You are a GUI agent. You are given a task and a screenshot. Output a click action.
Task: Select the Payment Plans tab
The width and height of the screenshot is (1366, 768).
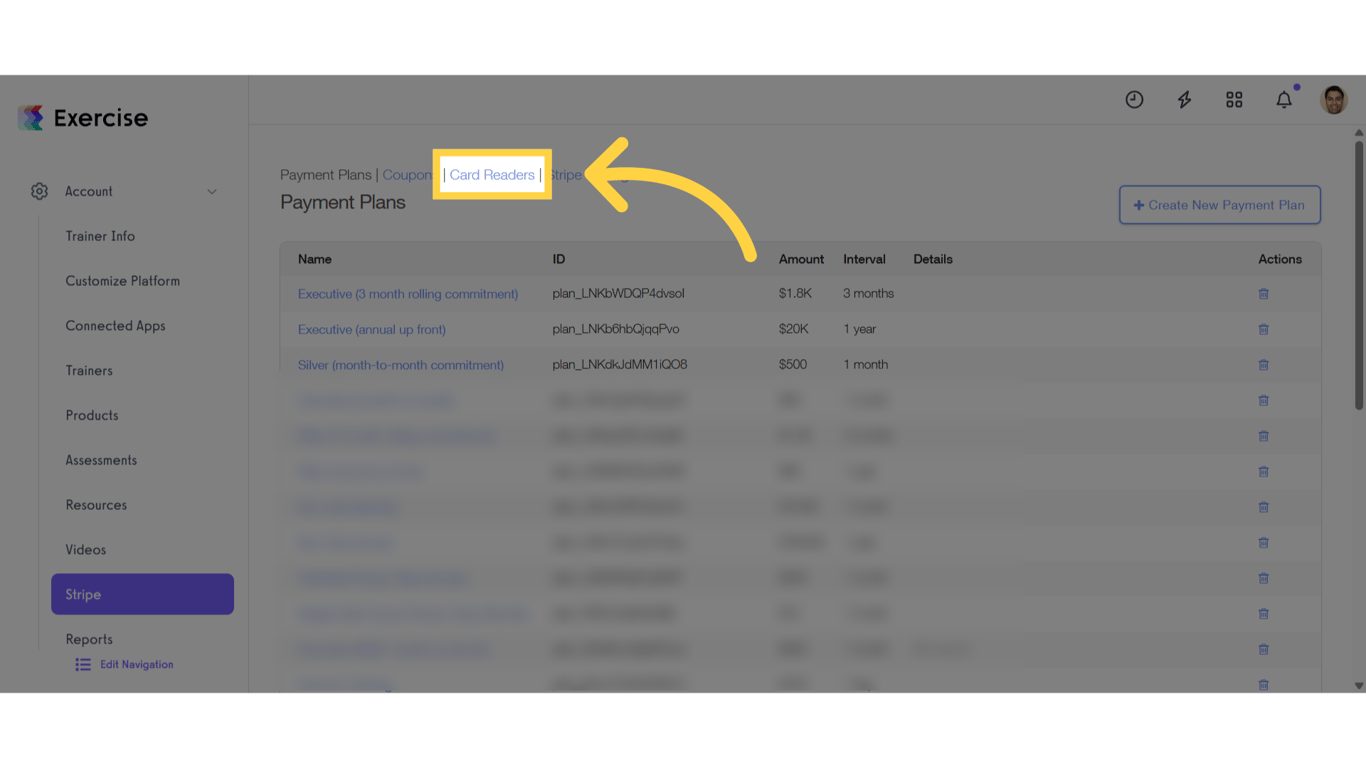(x=325, y=175)
